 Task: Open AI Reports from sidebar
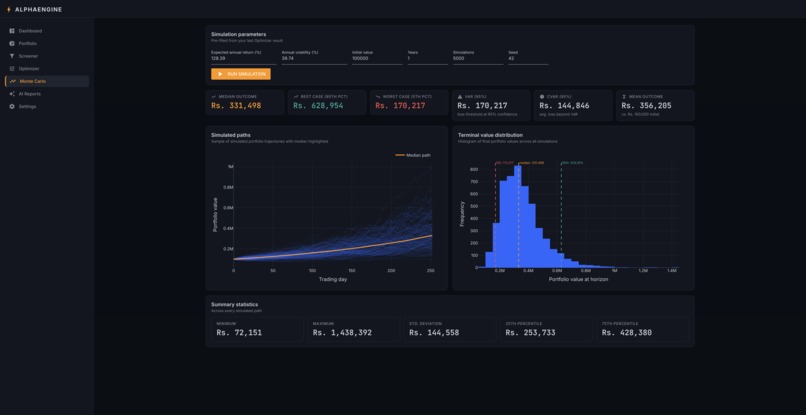47,94
